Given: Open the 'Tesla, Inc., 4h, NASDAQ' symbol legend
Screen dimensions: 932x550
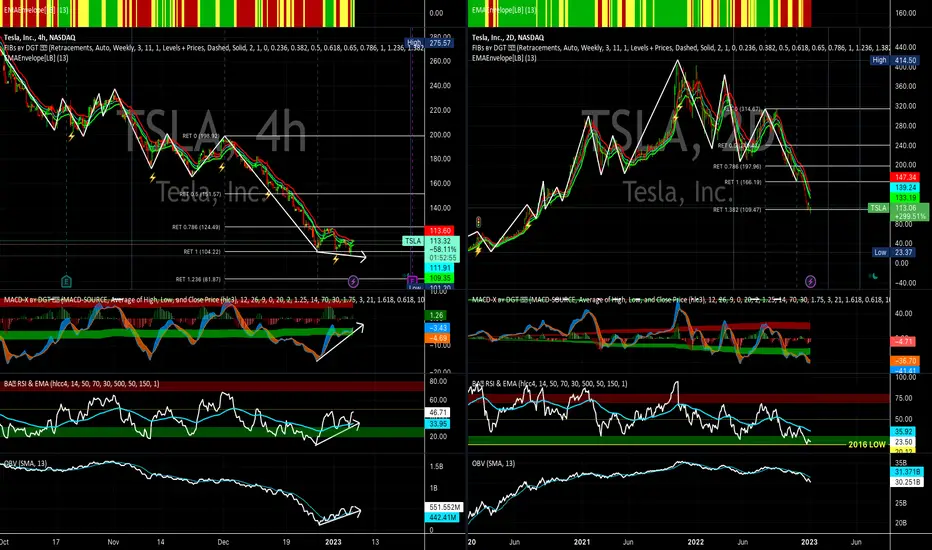Looking at the screenshot, I should pyautogui.click(x=39, y=37).
